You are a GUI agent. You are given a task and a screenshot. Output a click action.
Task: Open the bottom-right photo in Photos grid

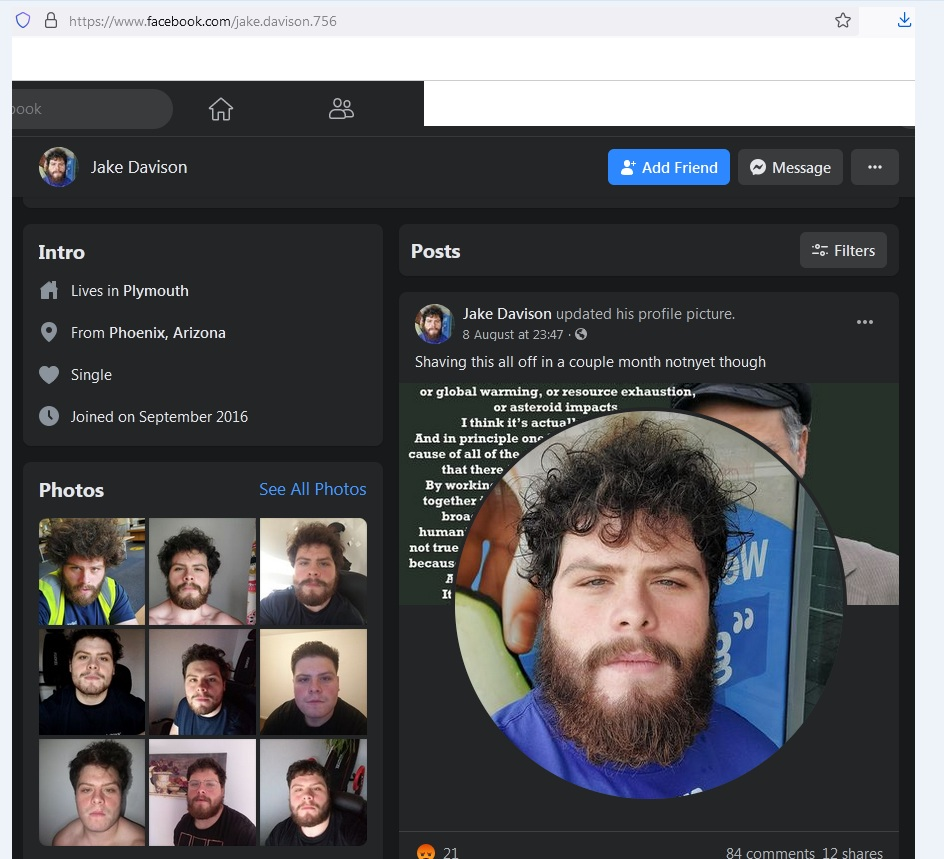313,792
